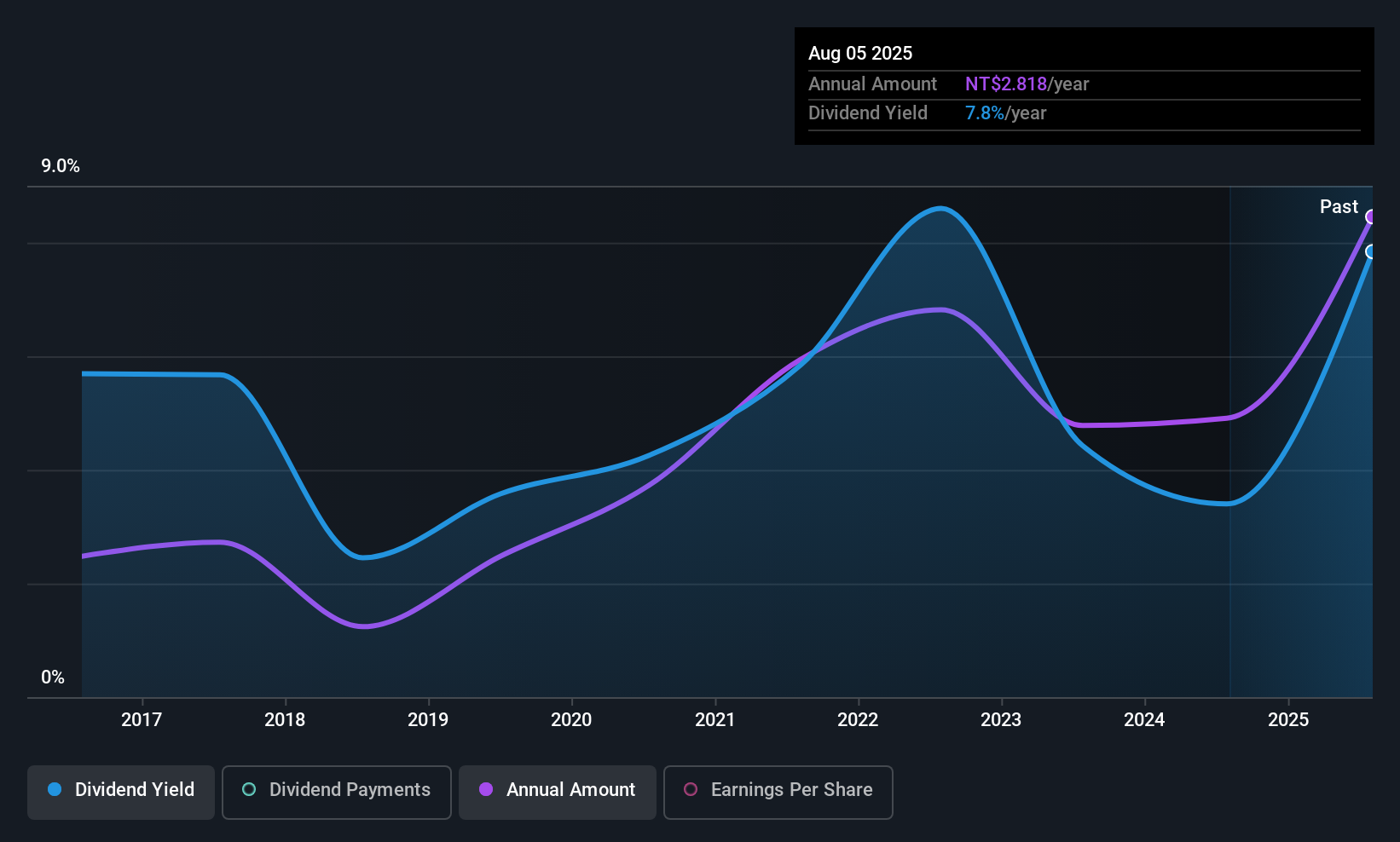Image resolution: width=1400 pixels, height=842 pixels.
Task: Click the Dividend Yield peak in 2022
Action: pyautogui.click(x=939, y=209)
